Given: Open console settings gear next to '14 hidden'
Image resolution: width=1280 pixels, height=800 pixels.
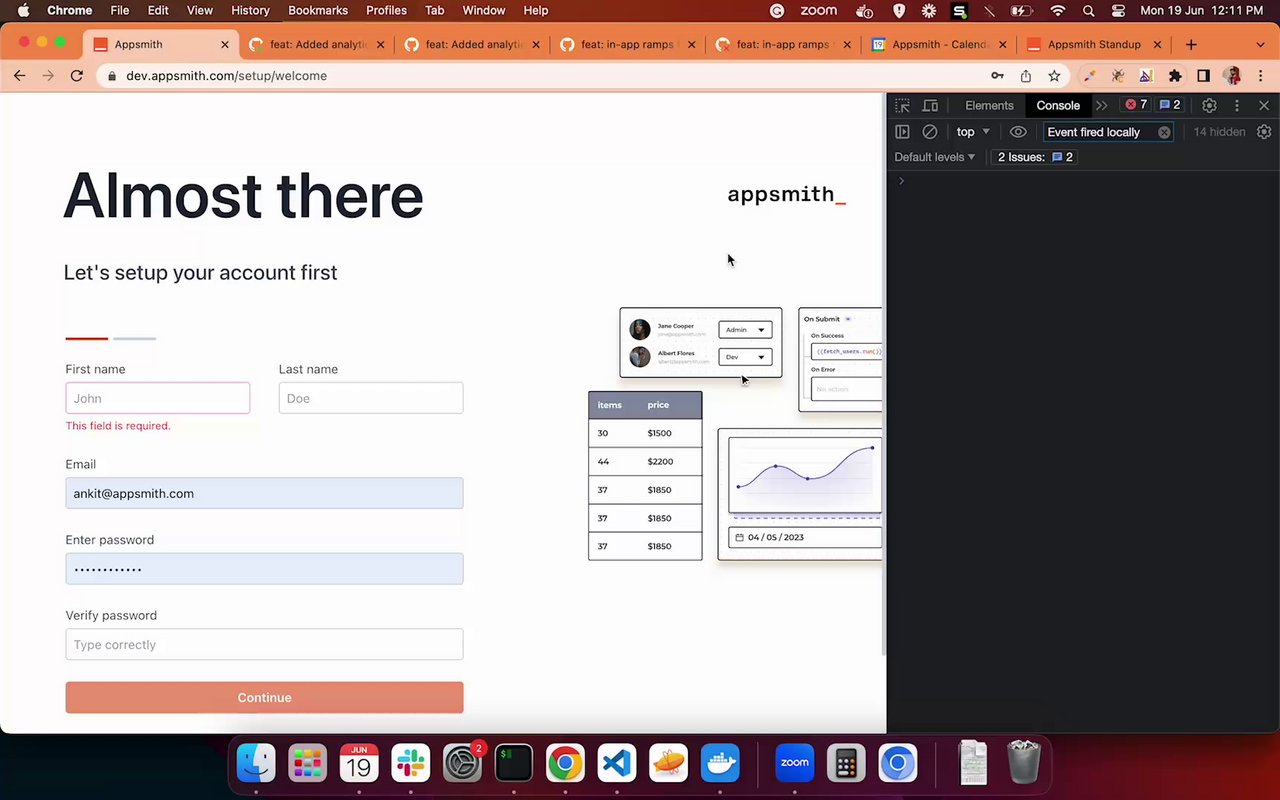Looking at the screenshot, I should coord(1264,132).
